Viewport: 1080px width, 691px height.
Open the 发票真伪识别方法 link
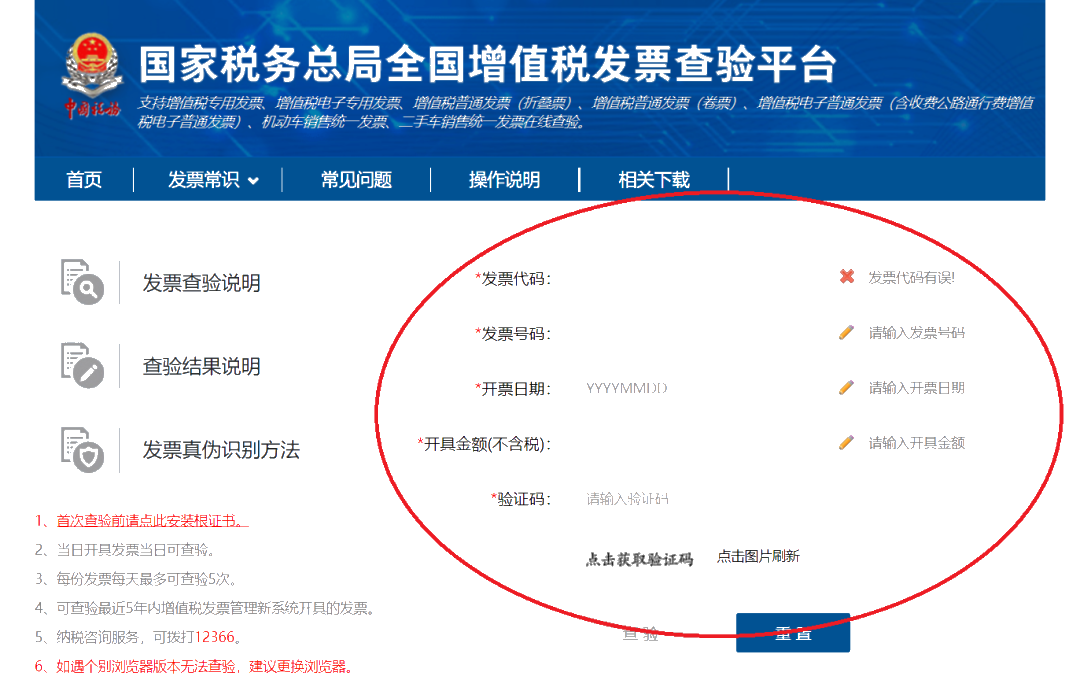click(221, 450)
